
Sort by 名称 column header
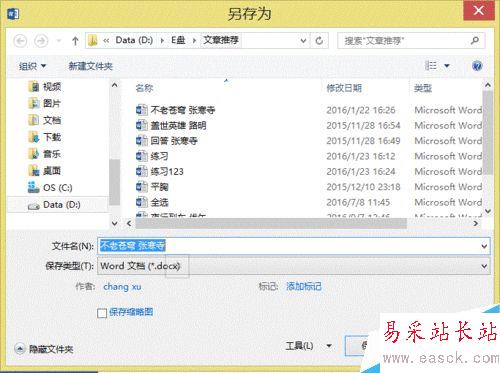[144, 88]
